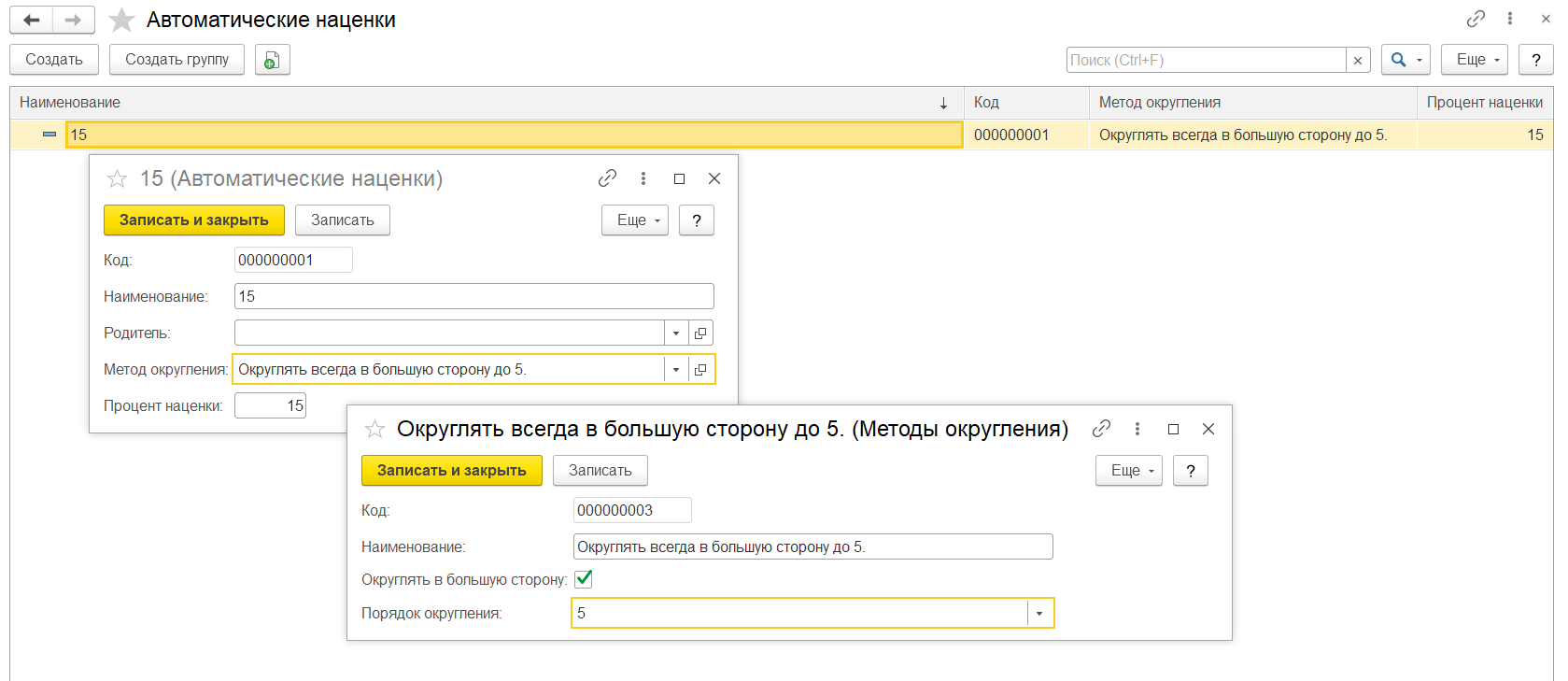
Task: Expand the Родитель dropdown arrow
Action: pos(676,333)
